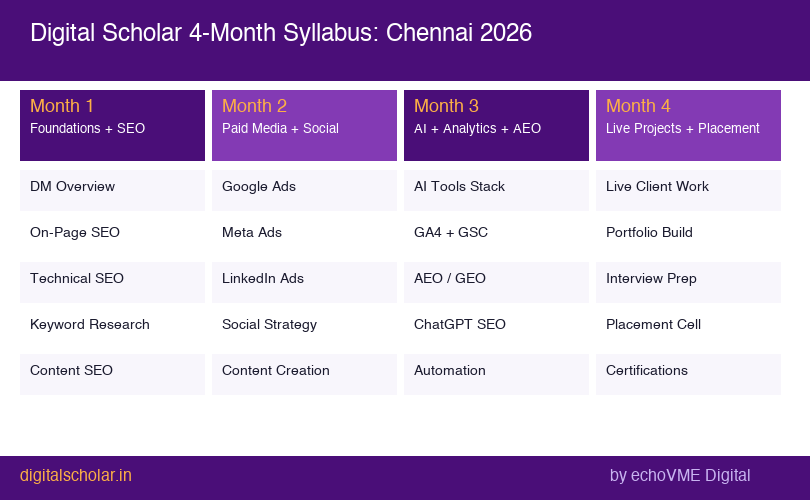Select the 'Portfolio Build' entry
Image resolution: width=810 pixels, height=500 pixels.
pyautogui.click(x=688, y=236)
